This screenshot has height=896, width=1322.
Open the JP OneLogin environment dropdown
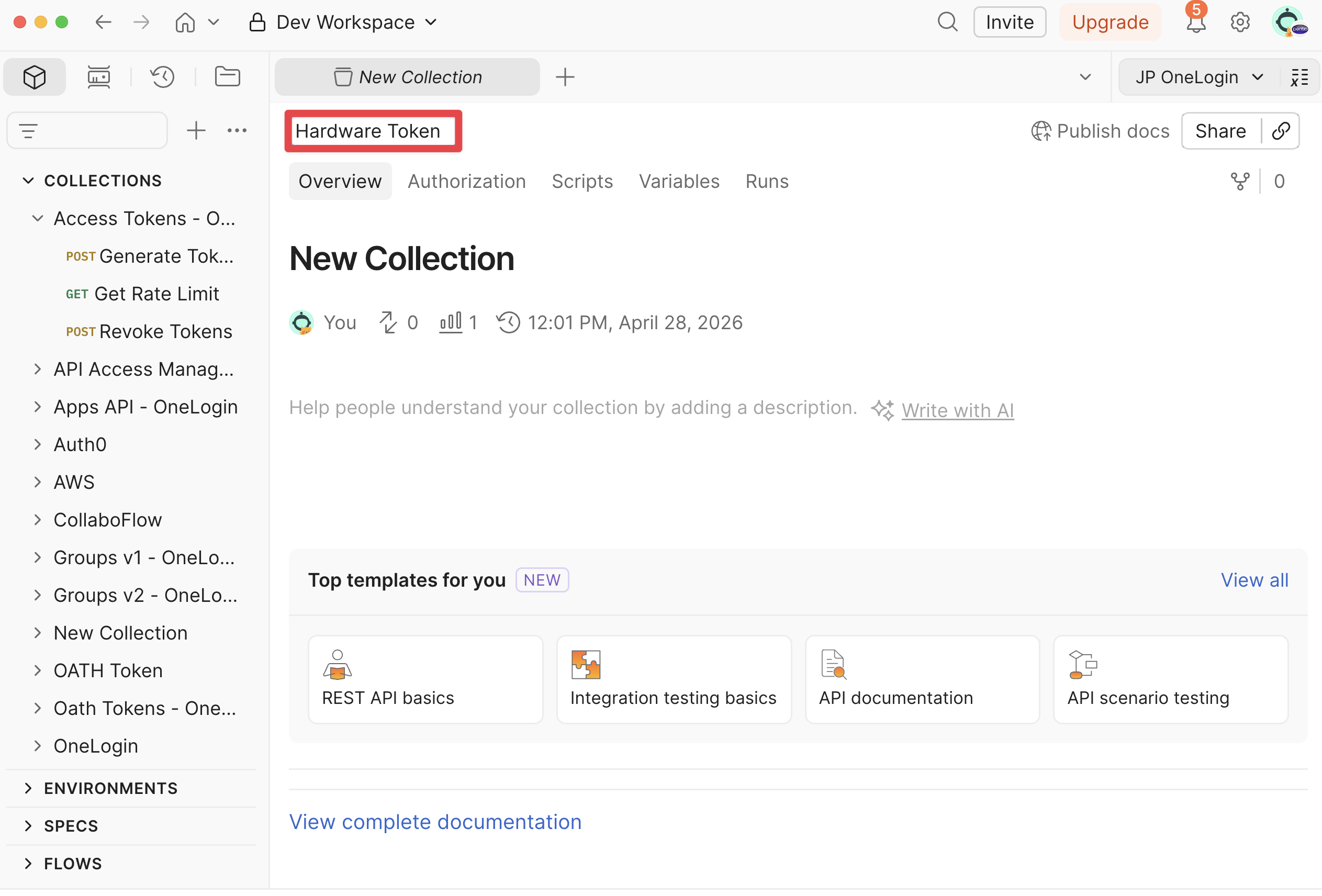point(1198,77)
